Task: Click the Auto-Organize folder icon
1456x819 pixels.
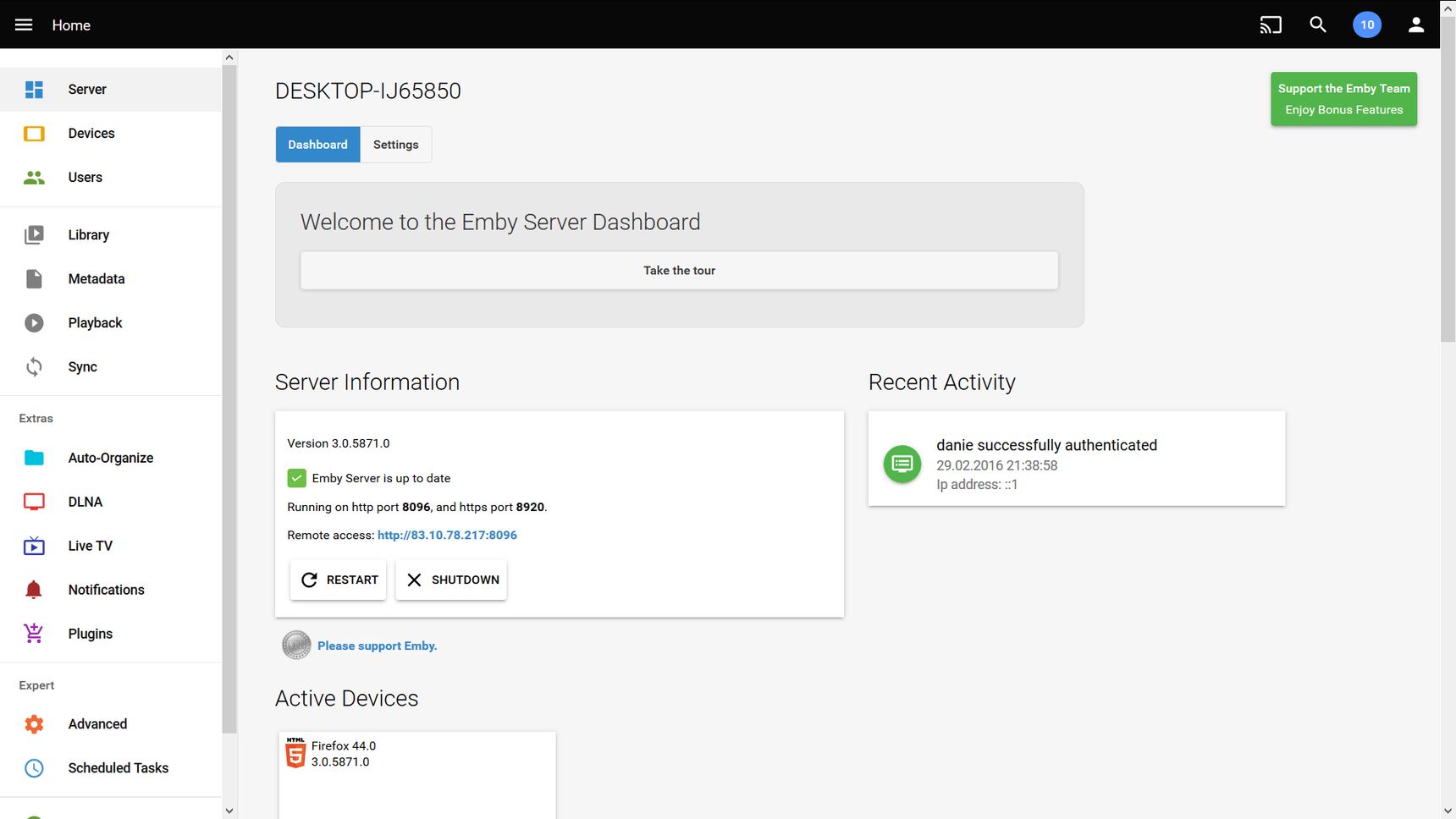Action: pos(34,458)
